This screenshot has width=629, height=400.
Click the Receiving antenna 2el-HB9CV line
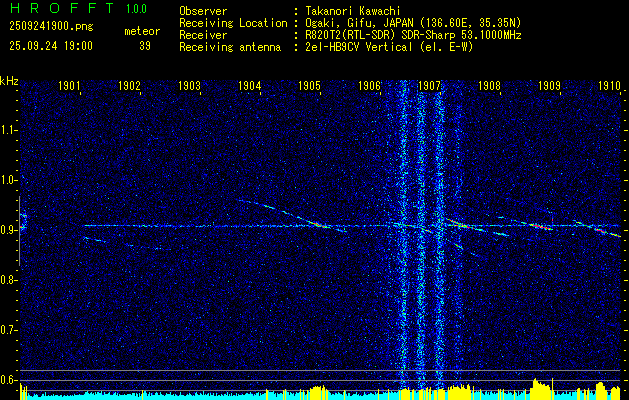[x=389, y=47]
